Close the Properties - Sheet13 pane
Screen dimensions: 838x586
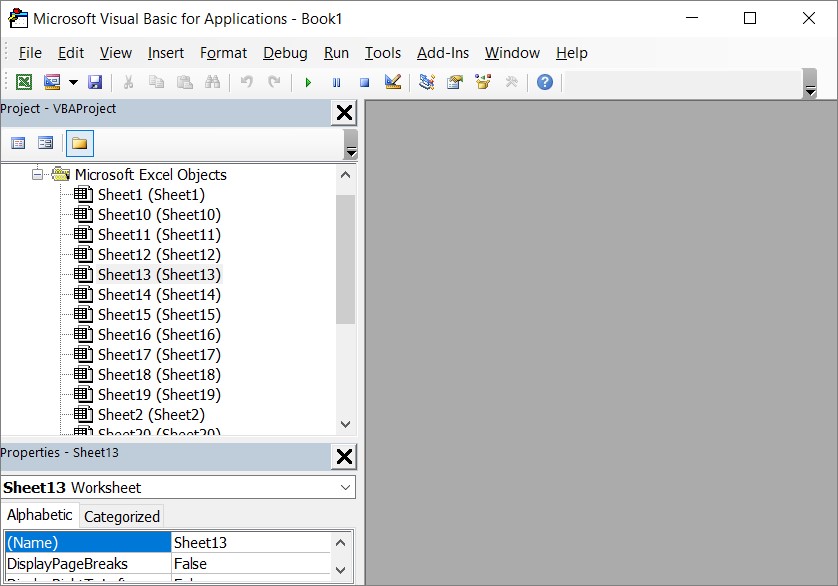[344, 457]
